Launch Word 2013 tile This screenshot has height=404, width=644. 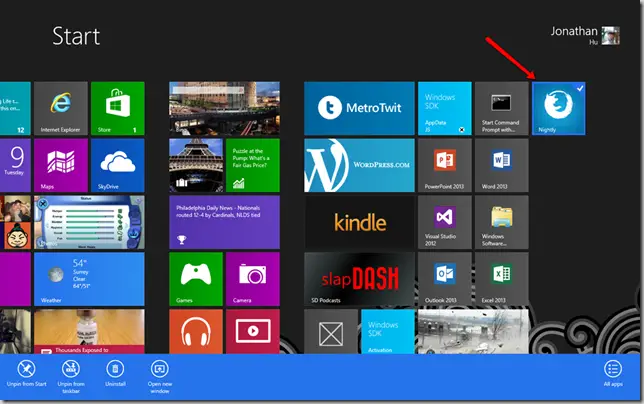pos(501,165)
